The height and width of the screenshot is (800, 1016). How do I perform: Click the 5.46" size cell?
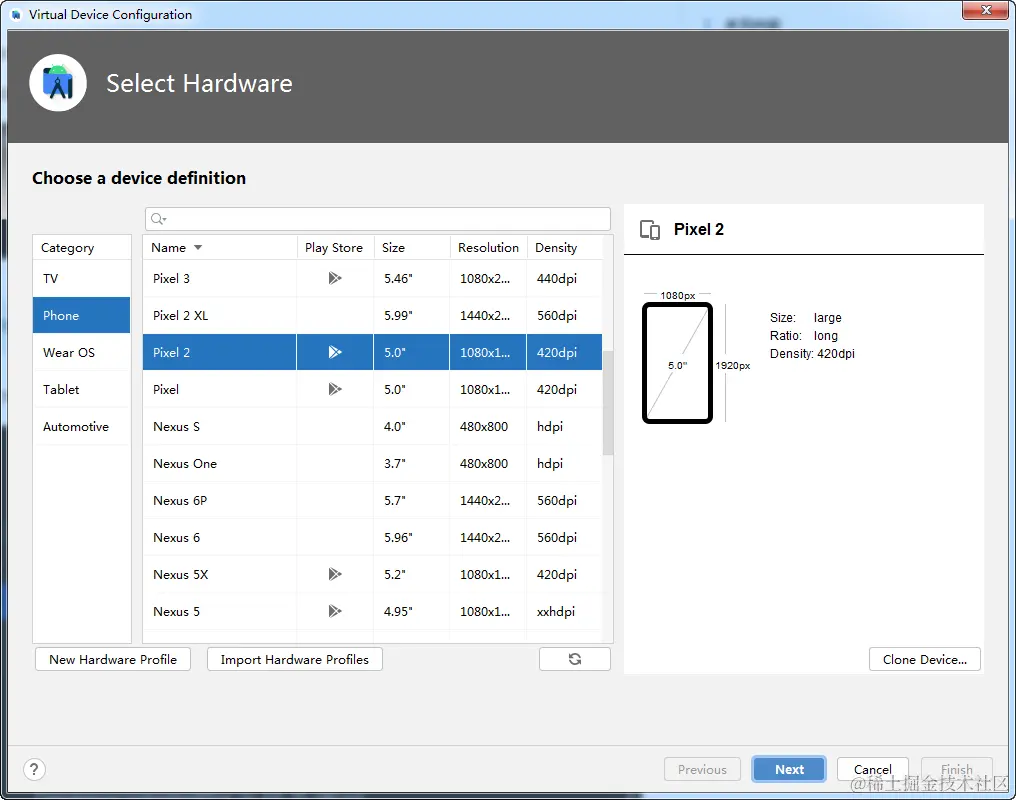(x=411, y=279)
